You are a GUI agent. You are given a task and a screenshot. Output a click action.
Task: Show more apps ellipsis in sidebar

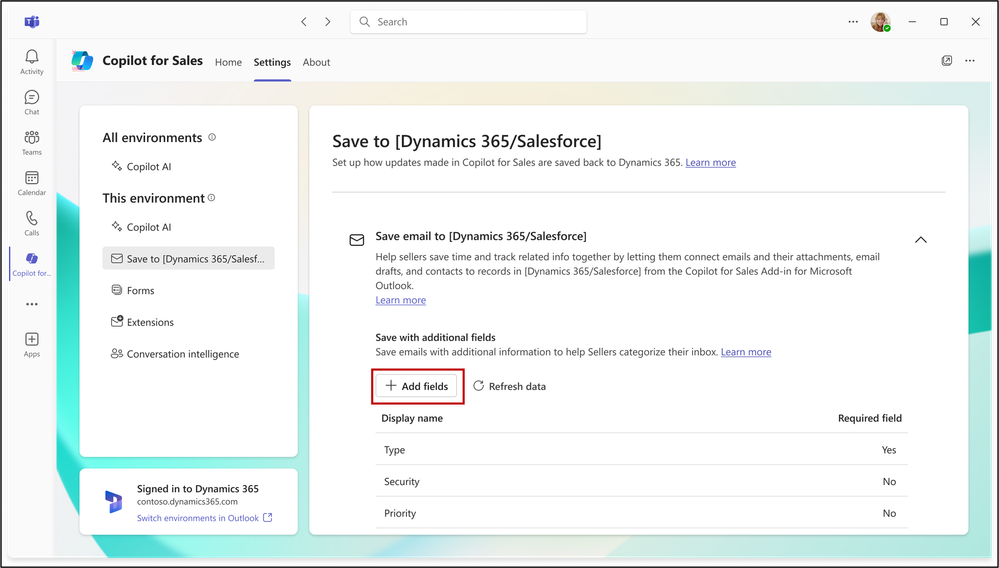(x=31, y=304)
